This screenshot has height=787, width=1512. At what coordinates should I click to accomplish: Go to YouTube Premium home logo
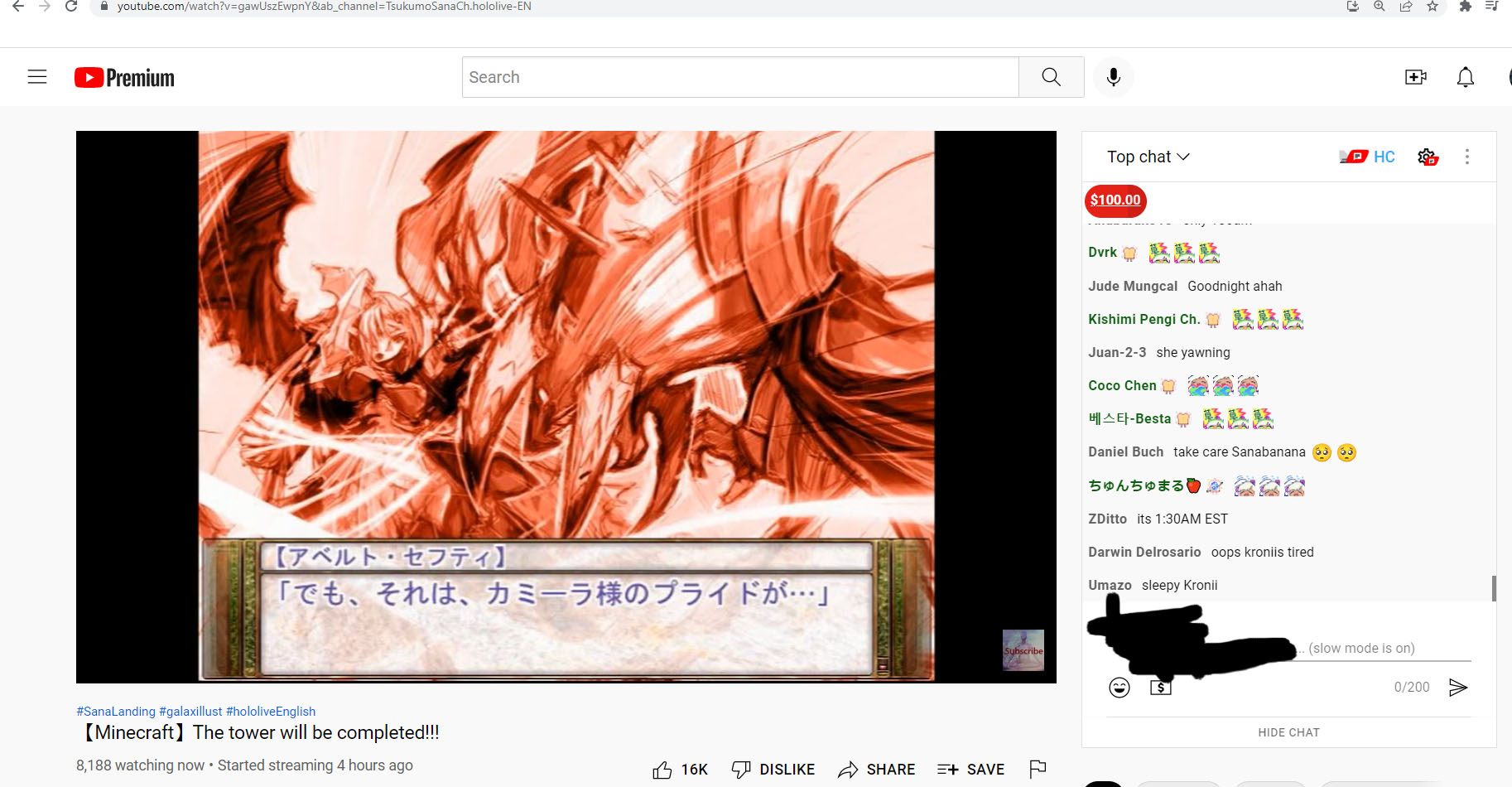(124, 78)
